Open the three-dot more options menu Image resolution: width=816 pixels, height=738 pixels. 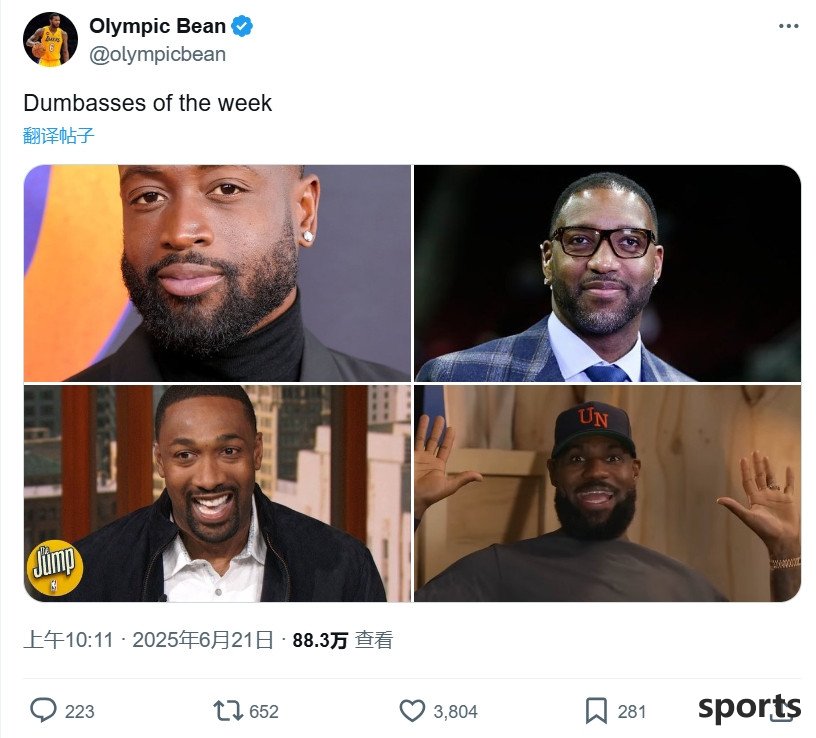coord(788,26)
